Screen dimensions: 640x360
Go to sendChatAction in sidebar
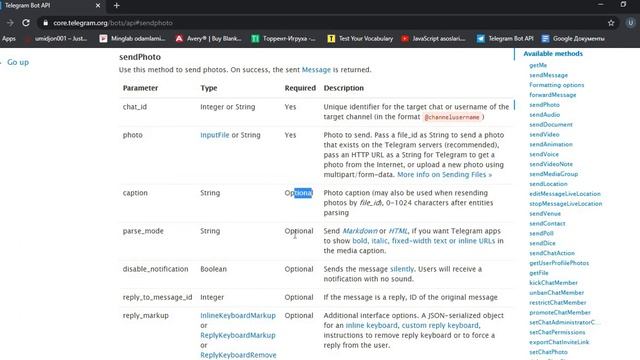(x=552, y=253)
